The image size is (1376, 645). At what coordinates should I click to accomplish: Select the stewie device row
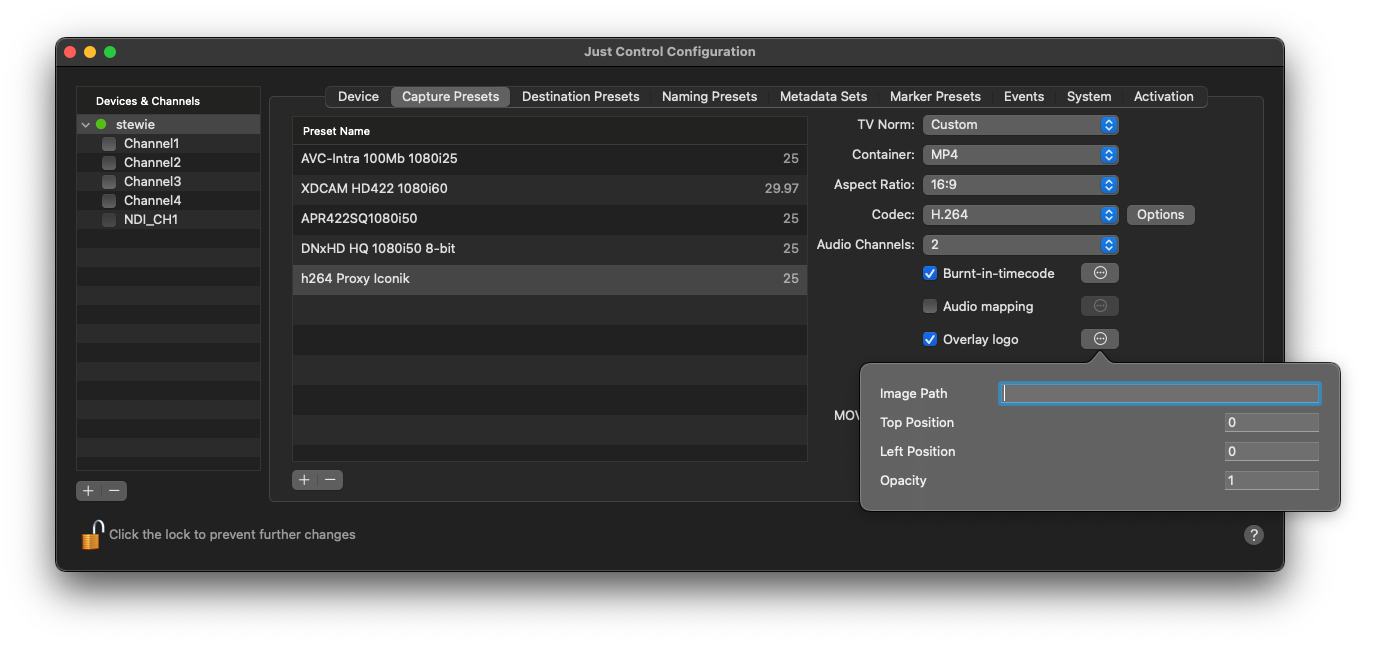pyautogui.click(x=168, y=125)
